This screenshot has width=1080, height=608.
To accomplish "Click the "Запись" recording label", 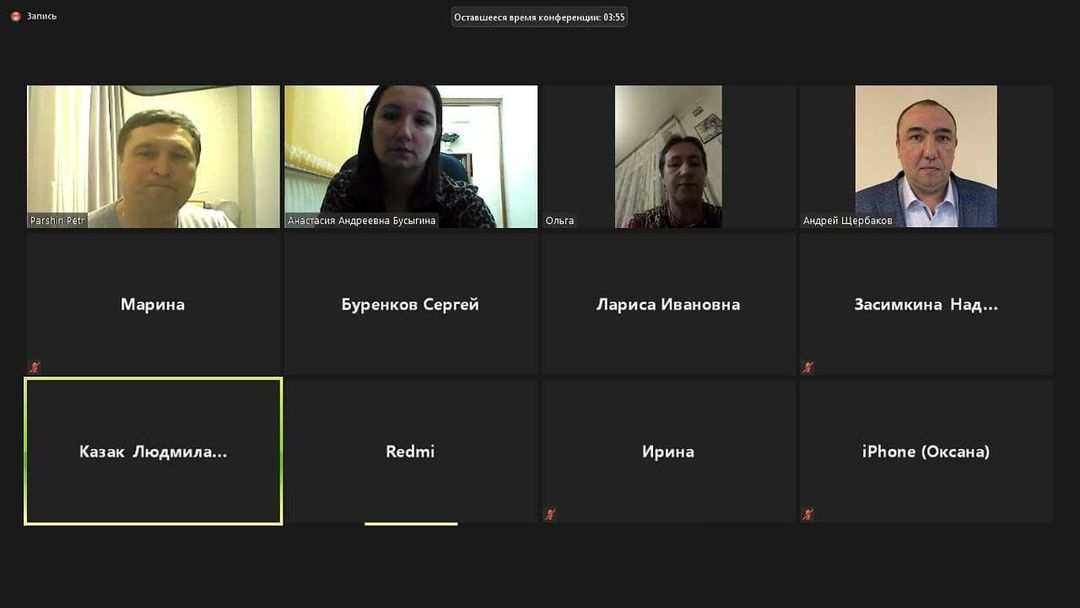I will pyautogui.click(x=41, y=16).
